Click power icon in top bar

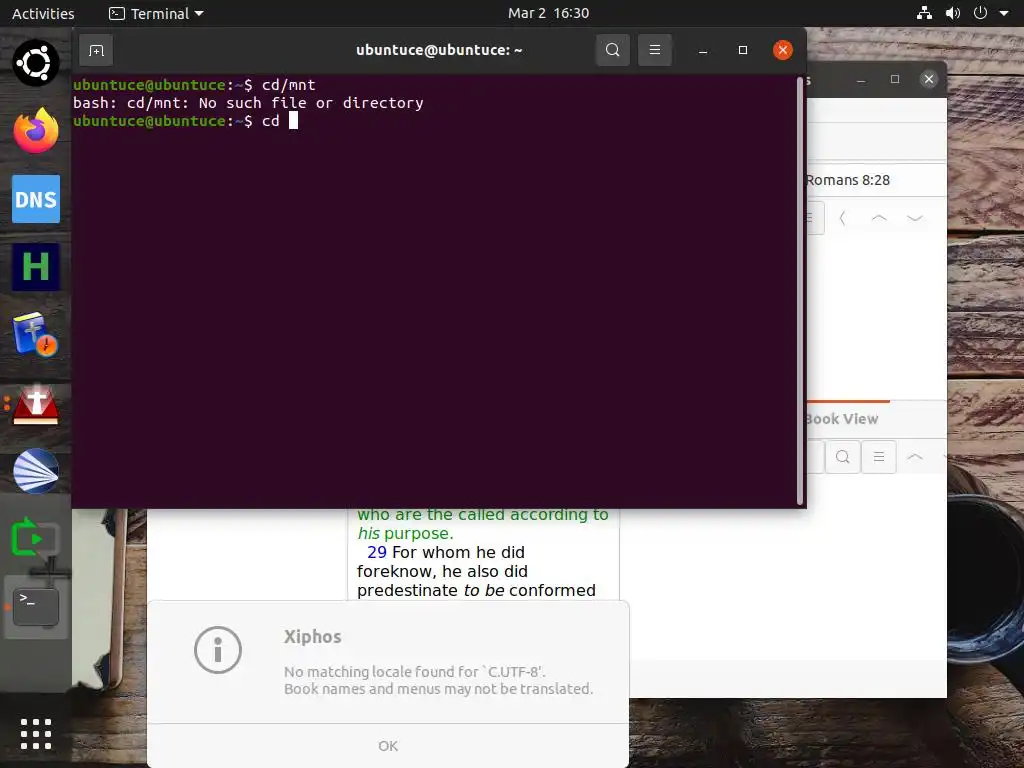point(980,13)
